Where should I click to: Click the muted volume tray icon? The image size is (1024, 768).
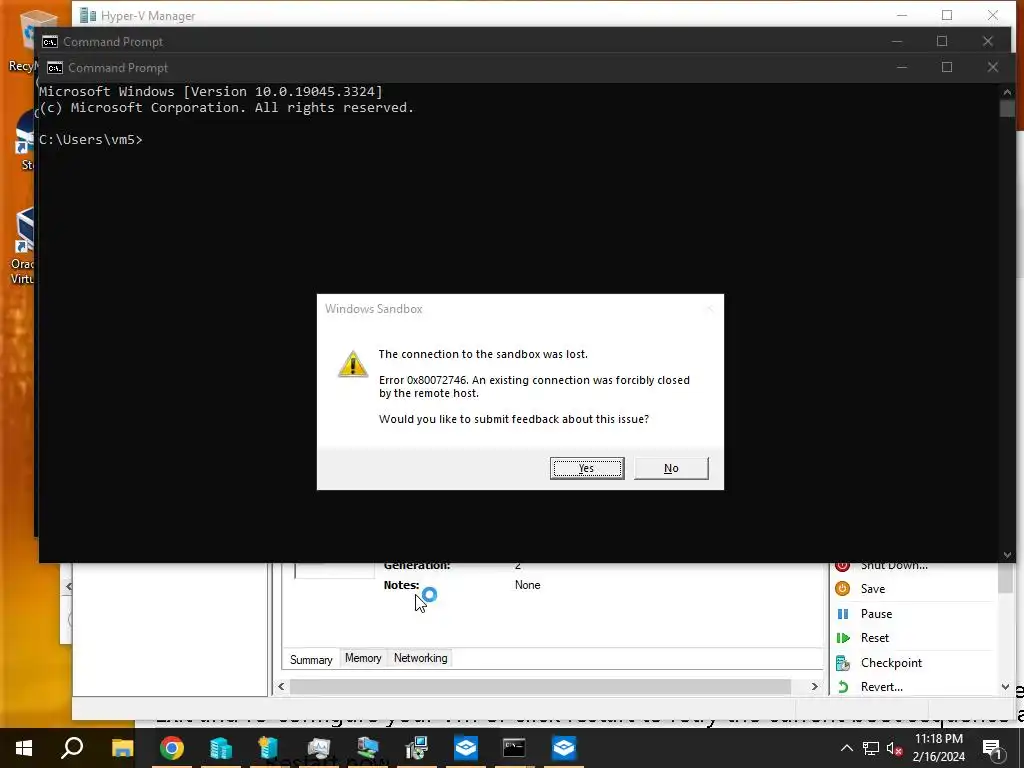pyautogui.click(x=895, y=748)
